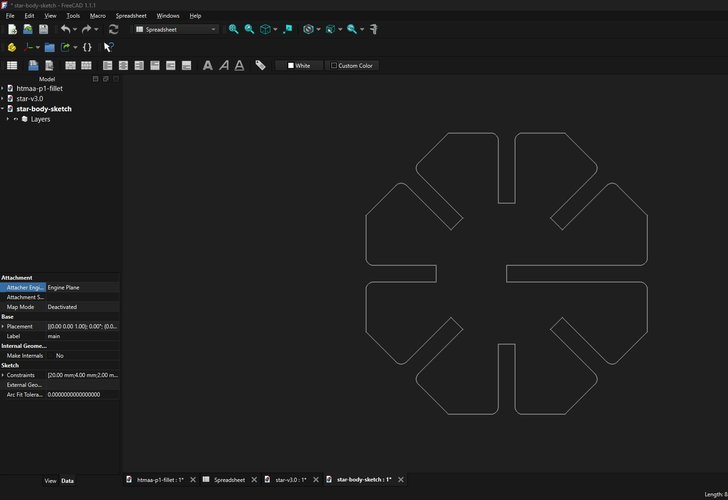
Task: Click the Import spreadsheet icon
Action: 33,65
